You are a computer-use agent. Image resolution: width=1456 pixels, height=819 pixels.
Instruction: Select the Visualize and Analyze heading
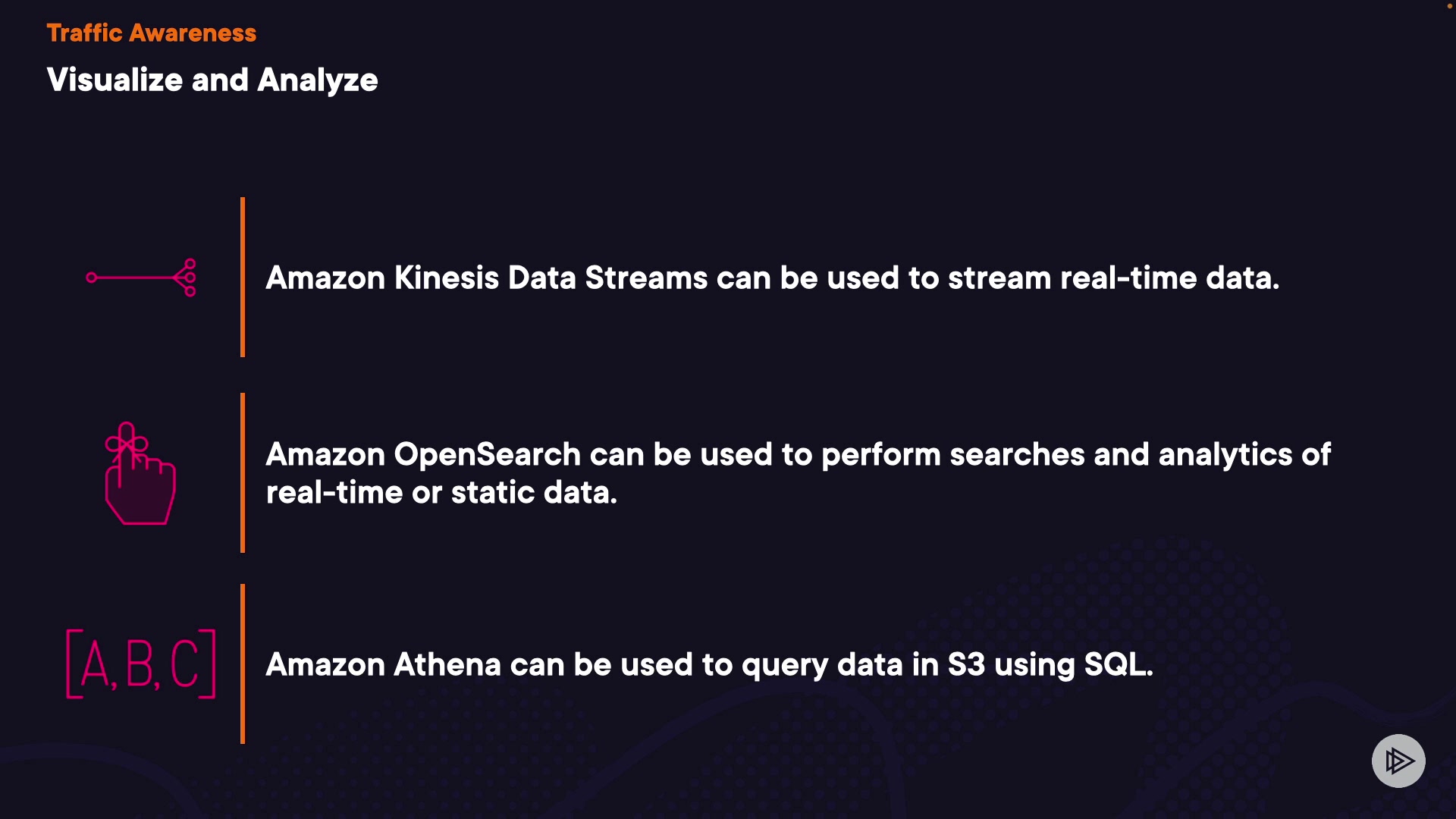212,80
